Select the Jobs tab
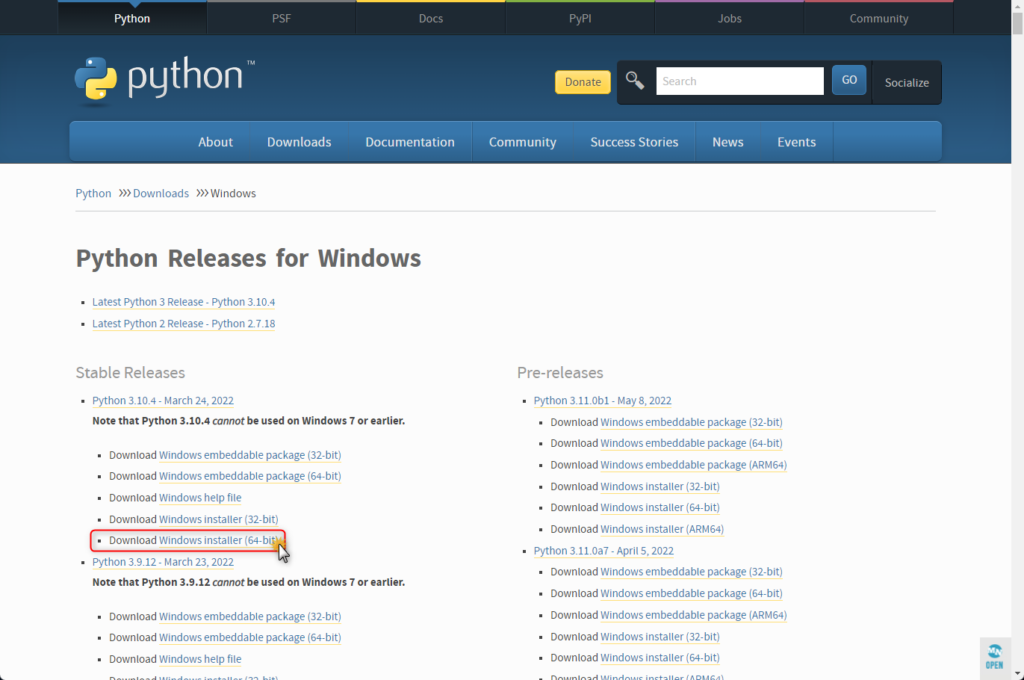1024x680 pixels. [729, 18]
